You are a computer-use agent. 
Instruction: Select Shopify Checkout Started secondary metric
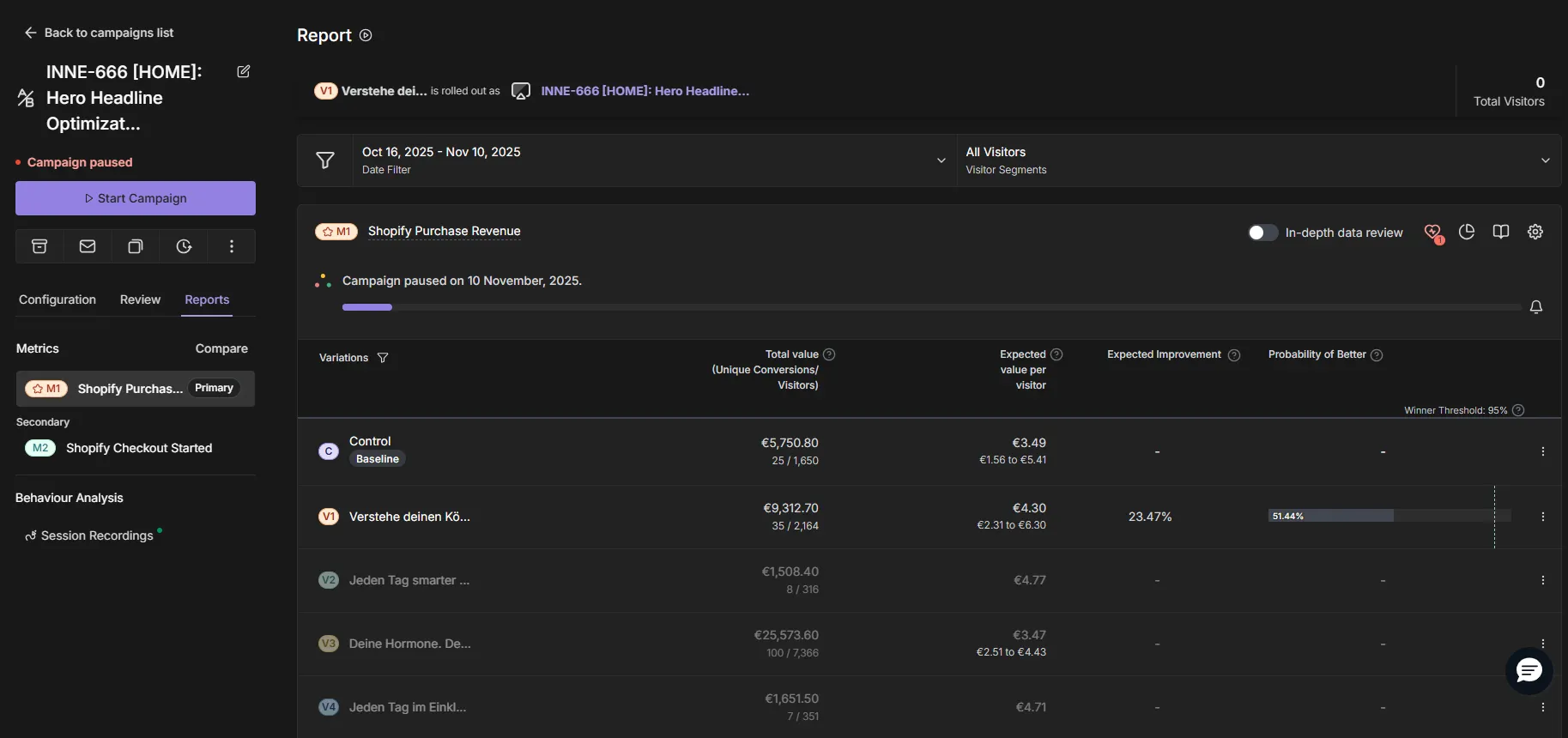point(138,448)
